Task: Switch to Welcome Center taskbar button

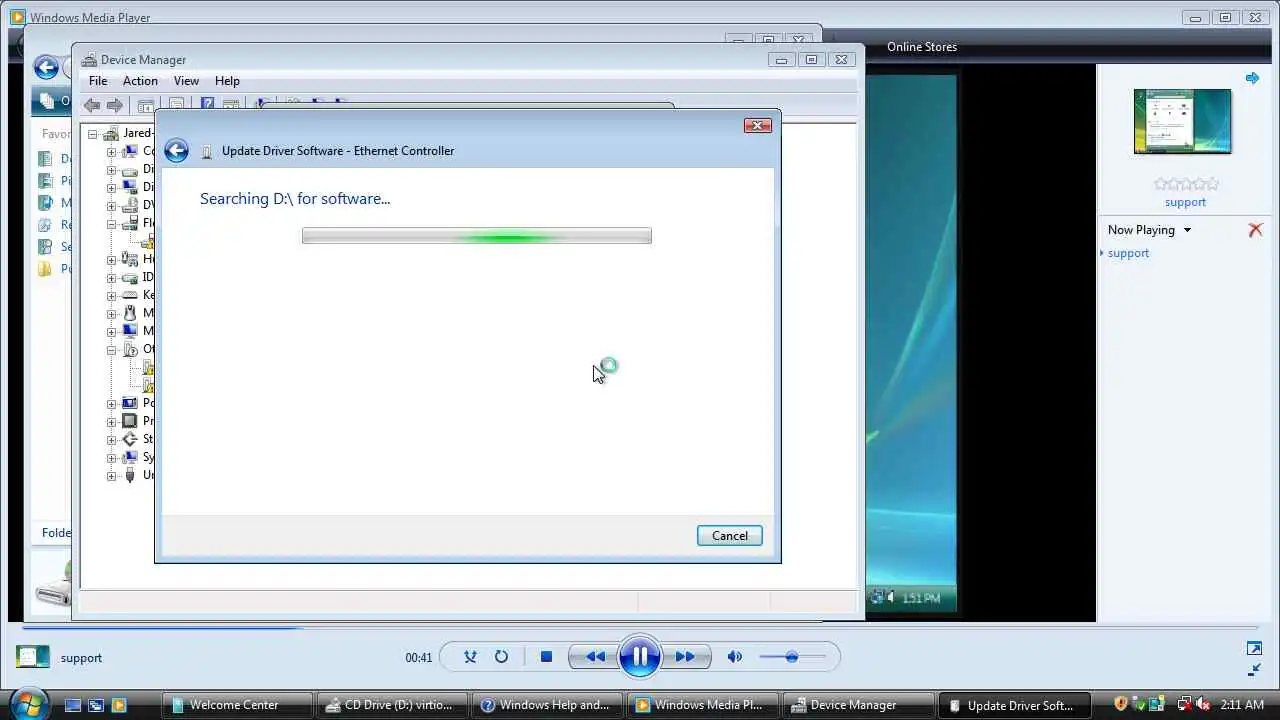Action: (236, 705)
